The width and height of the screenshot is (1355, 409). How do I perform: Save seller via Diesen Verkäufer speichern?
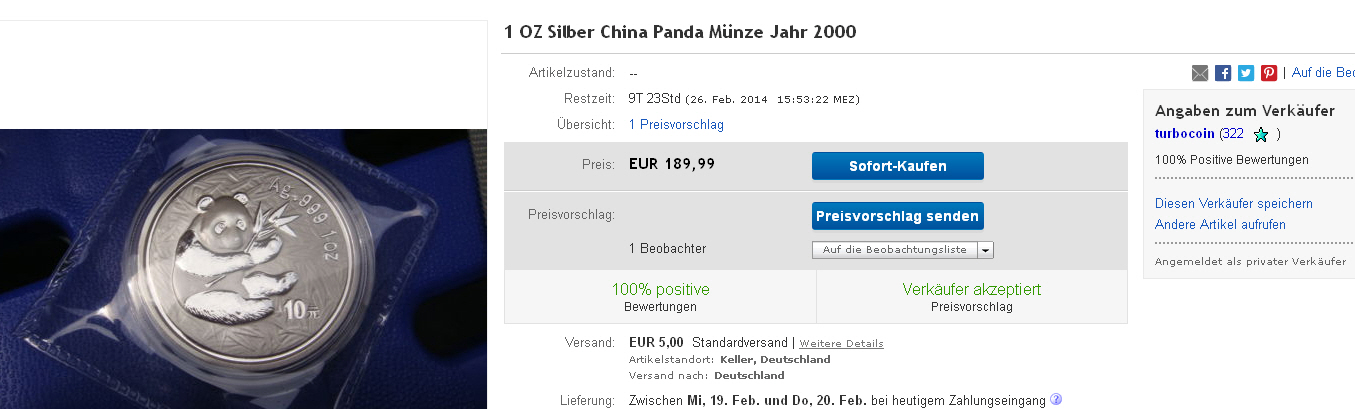(1233, 203)
